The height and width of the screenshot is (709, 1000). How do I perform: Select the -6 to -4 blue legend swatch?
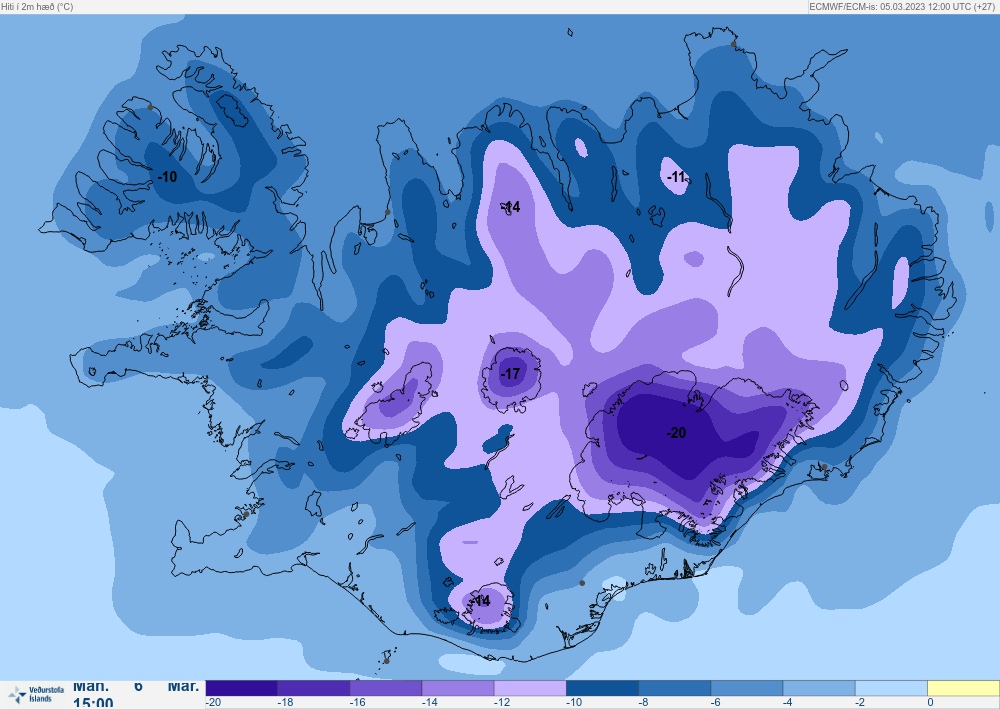747,688
